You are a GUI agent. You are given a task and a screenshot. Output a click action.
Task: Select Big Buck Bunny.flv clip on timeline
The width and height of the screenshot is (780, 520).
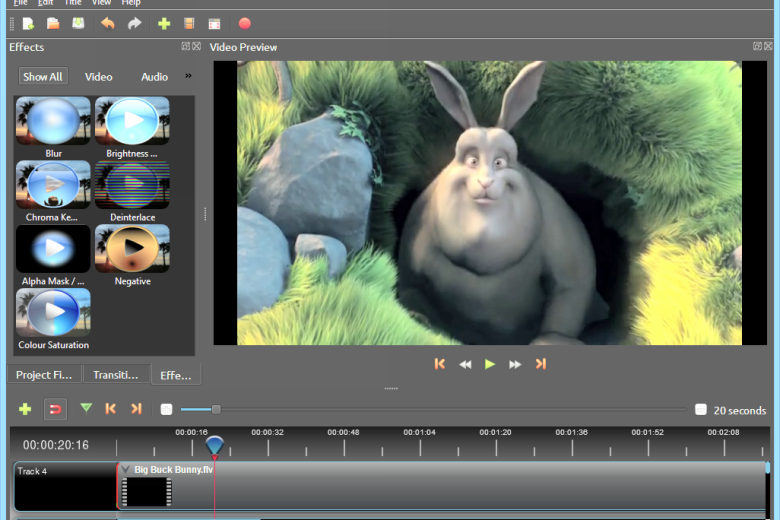(x=442, y=486)
